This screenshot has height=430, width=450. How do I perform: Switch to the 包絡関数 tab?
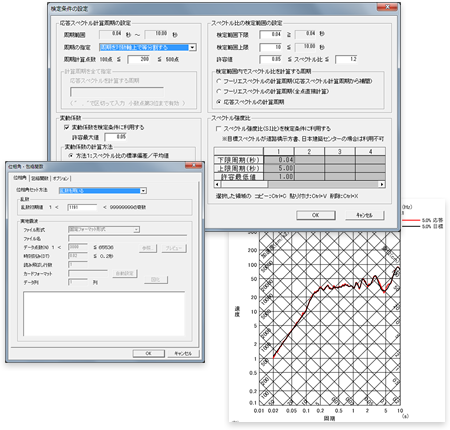(40, 178)
